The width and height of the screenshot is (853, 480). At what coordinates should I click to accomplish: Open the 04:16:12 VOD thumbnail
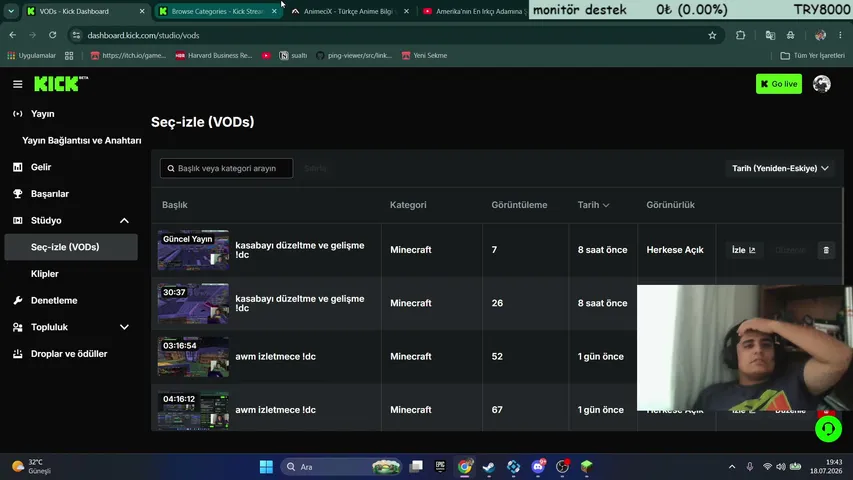pos(193,409)
